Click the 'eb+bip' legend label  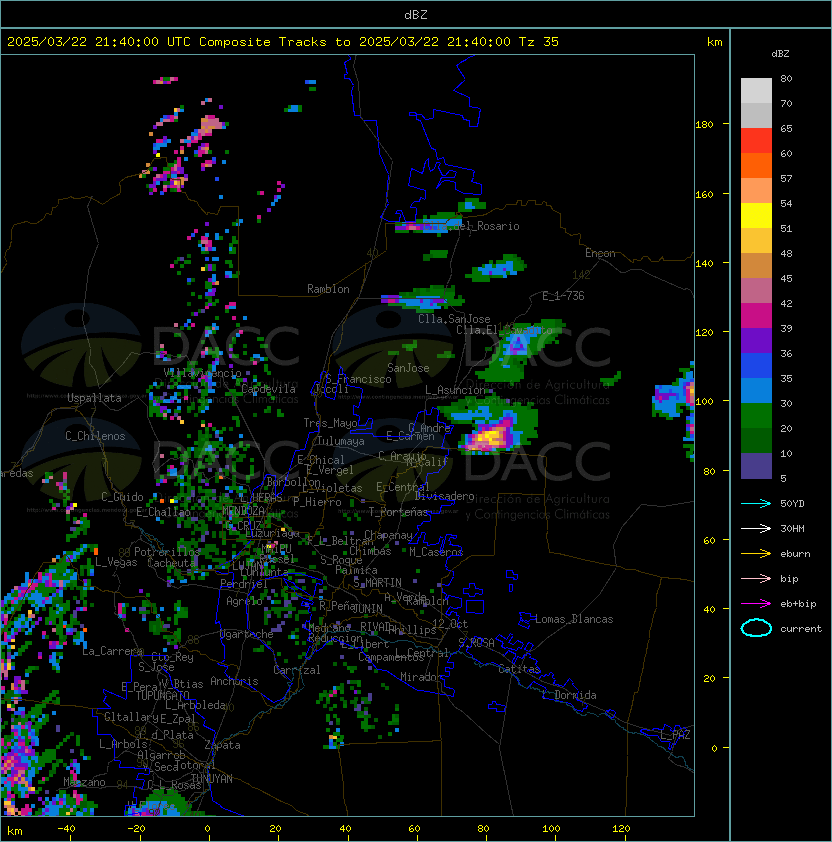[x=798, y=604]
